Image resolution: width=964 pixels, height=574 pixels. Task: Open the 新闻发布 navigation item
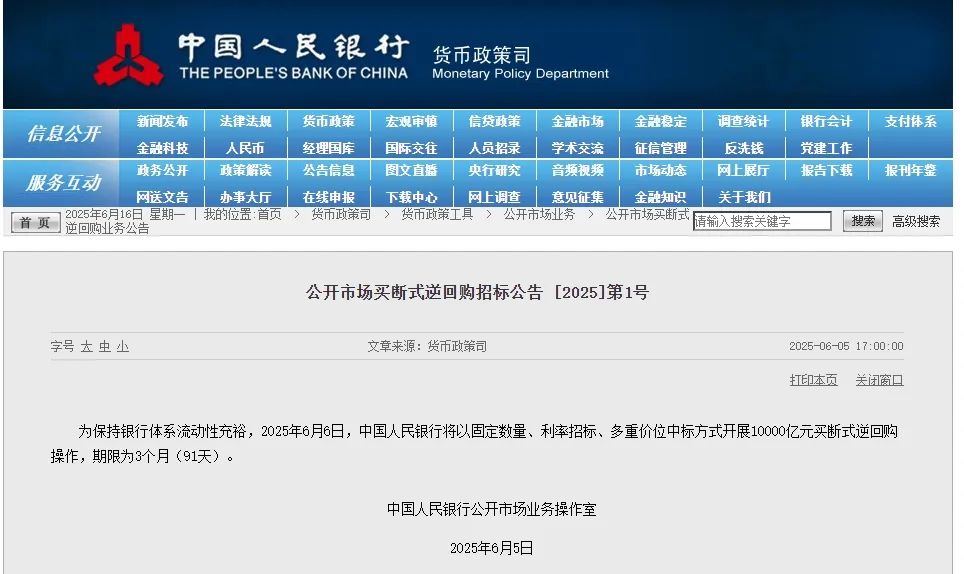162,121
